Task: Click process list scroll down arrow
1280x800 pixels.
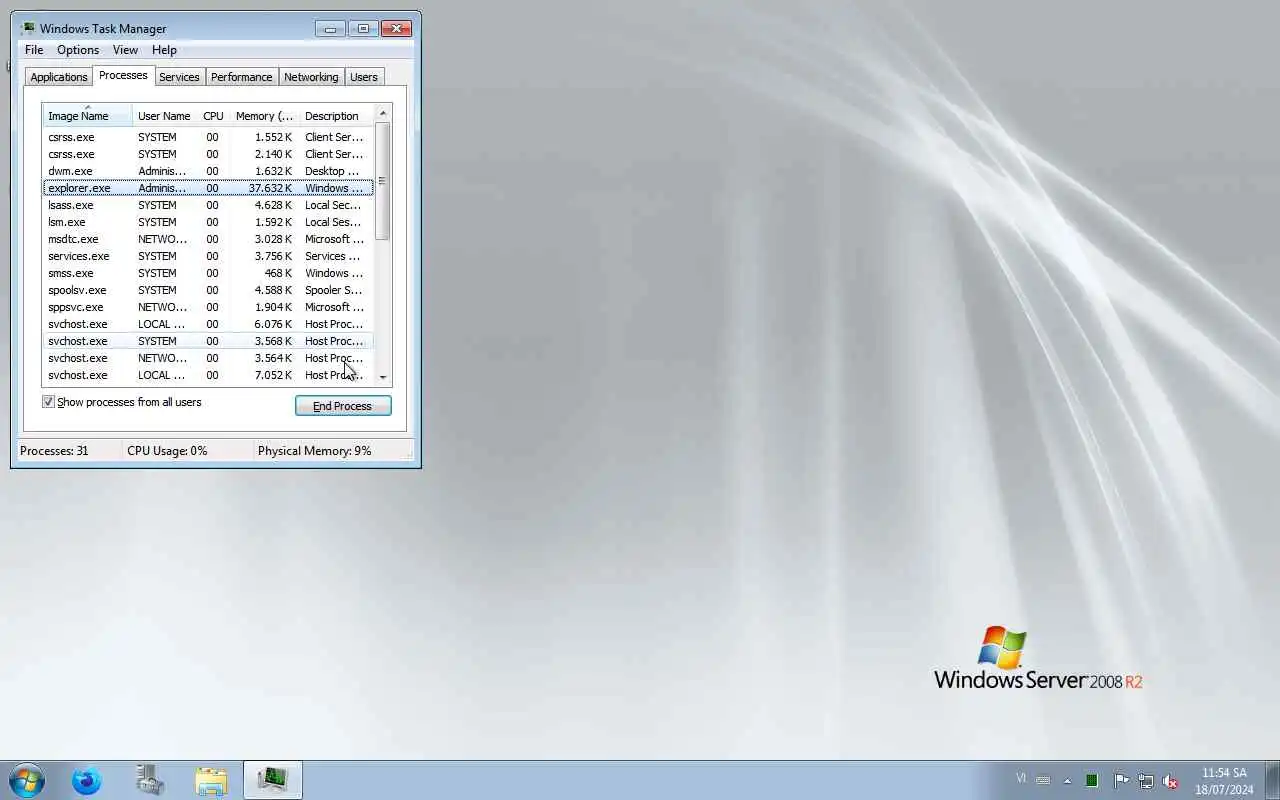Action: coord(383,378)
